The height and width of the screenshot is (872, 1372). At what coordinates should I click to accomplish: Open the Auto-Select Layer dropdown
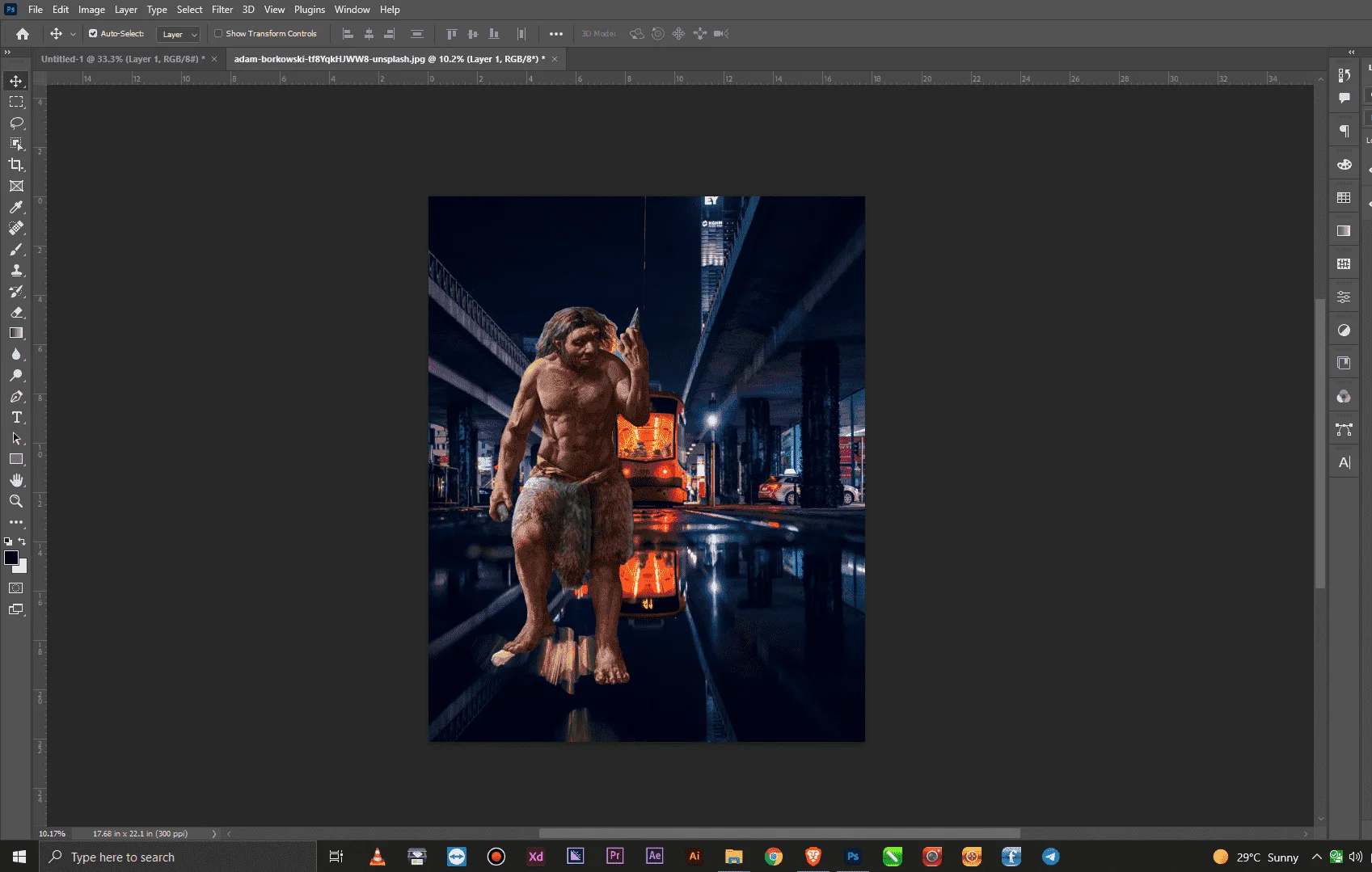pyautogui.click(x=179, y=34)
